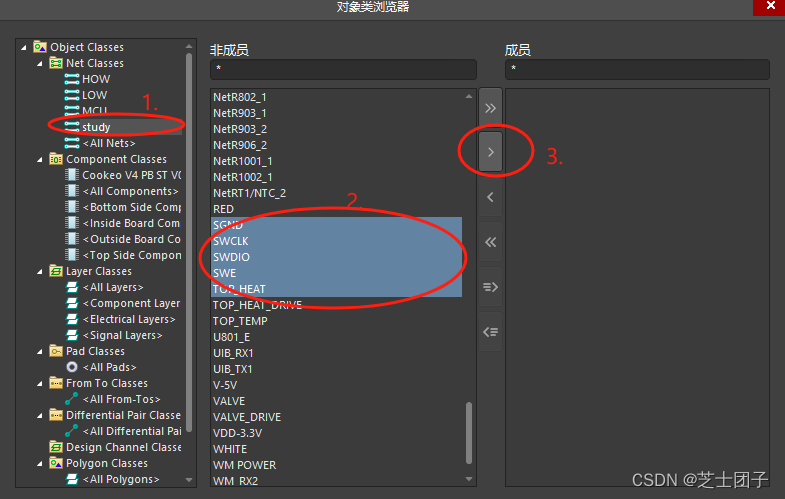
Task: Select the study net class
Action: pyautogui.click(x=96, y=127)
